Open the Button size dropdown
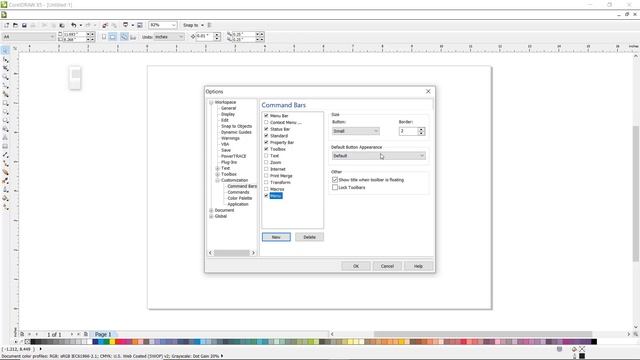Viewport: 640px width, 360px height. coord(356,131)
